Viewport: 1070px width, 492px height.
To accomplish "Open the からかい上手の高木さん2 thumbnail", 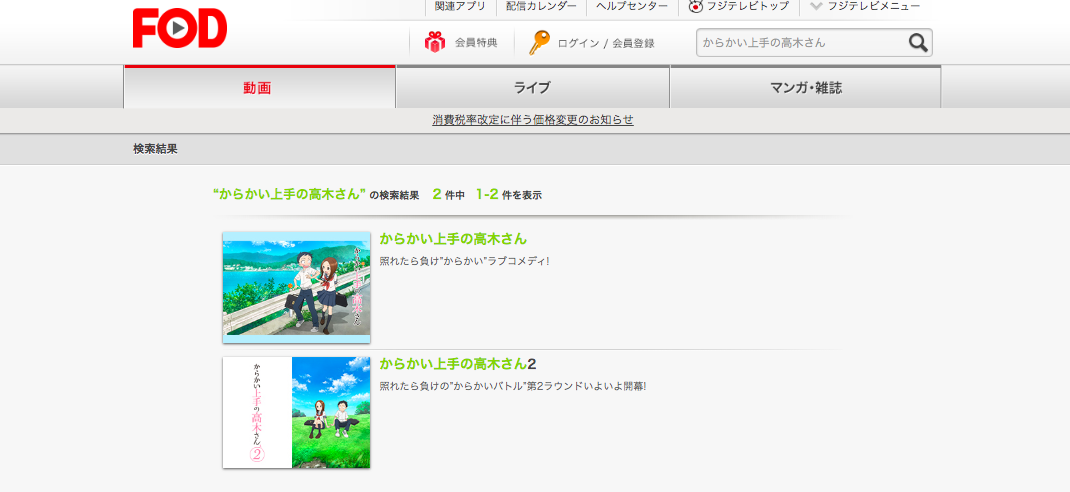I will pos(296,412).
